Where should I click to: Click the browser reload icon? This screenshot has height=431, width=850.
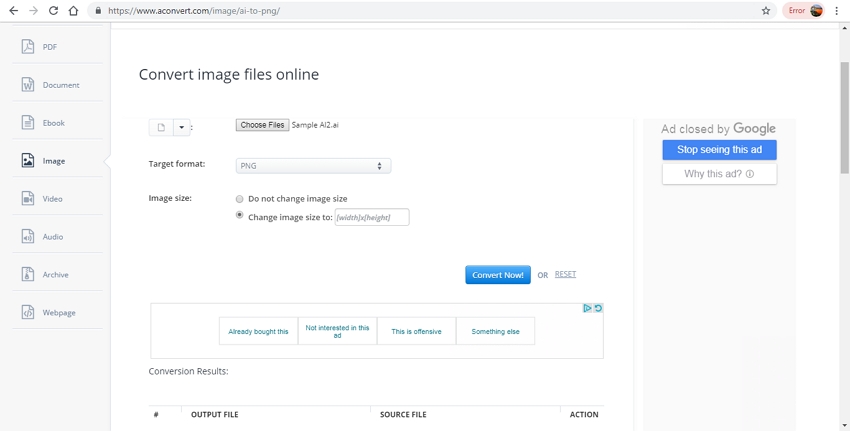(x=53, y=11)
